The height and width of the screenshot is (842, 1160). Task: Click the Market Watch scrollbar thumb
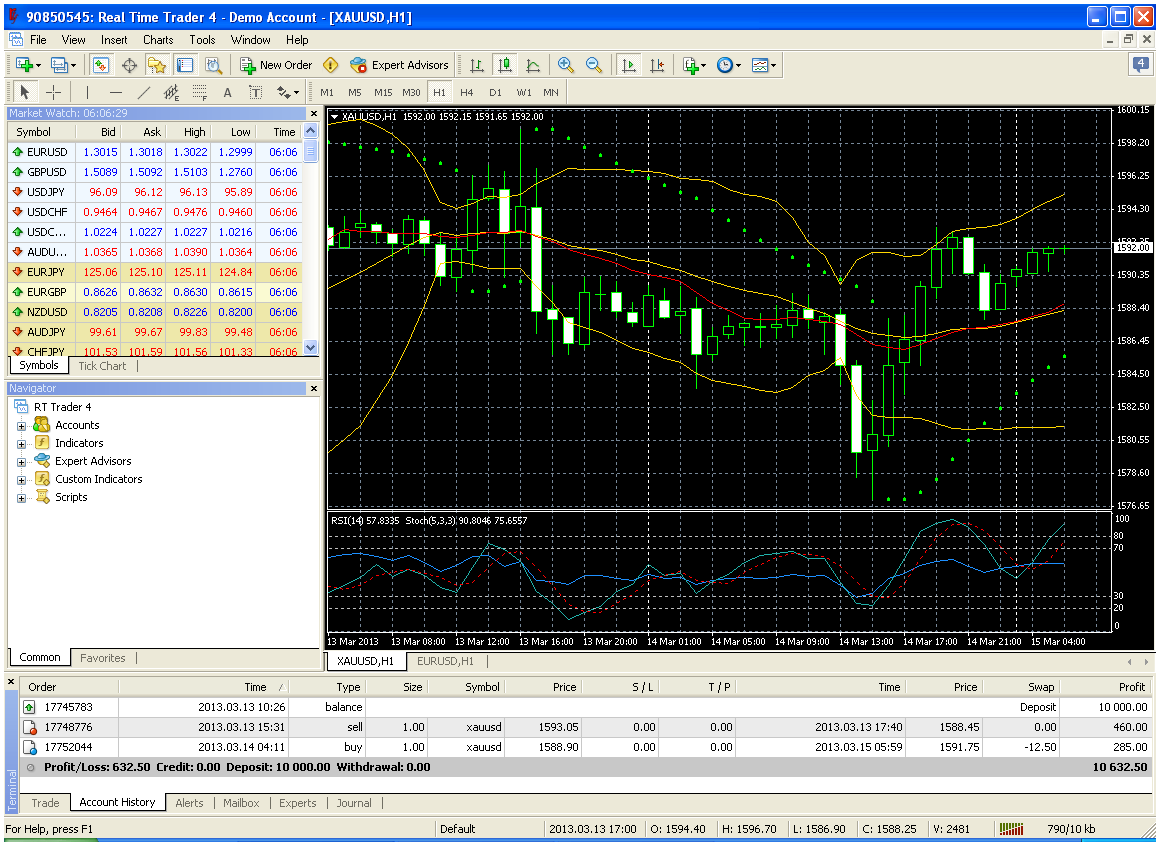click(x=311, y=151)
